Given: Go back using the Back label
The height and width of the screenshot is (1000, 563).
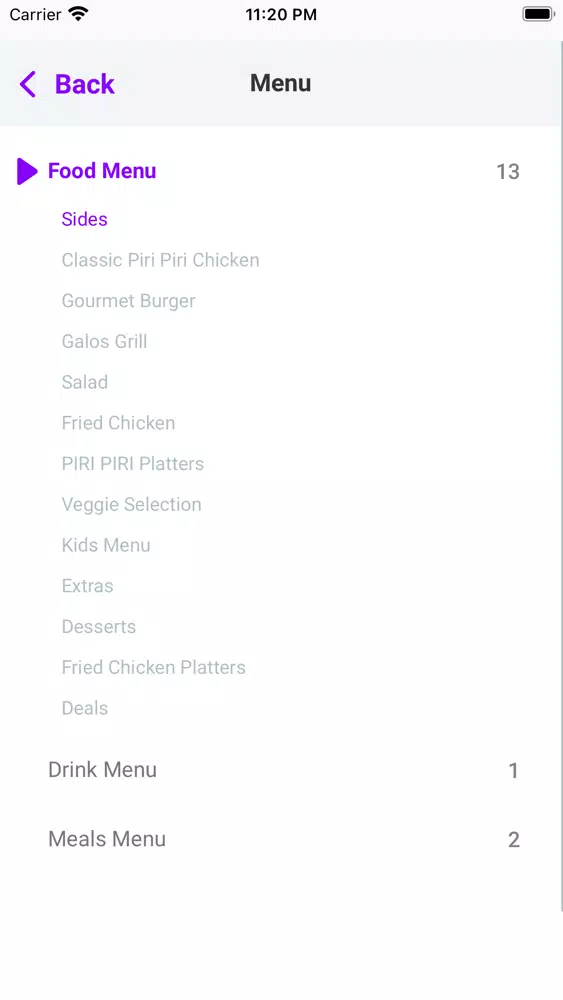Looking at the screenshot, I should tap(84, 84).
